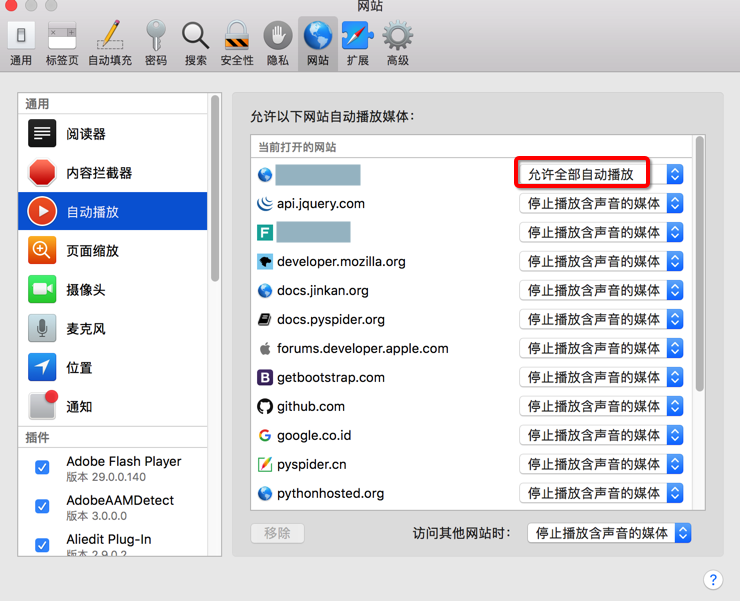Select 位置 location in sidebar
Viewport: 740px width, 601px height.
113,367
